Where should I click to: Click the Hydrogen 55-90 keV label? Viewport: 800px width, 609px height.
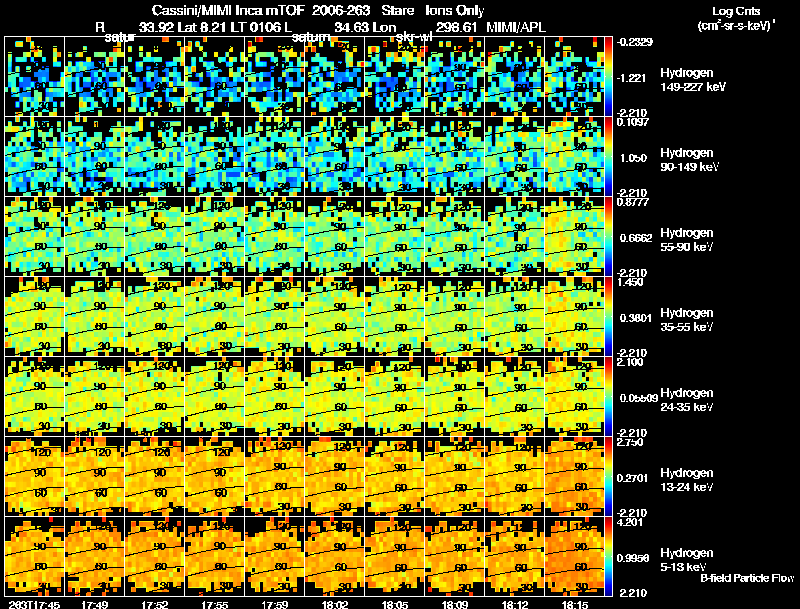[687, 240]
